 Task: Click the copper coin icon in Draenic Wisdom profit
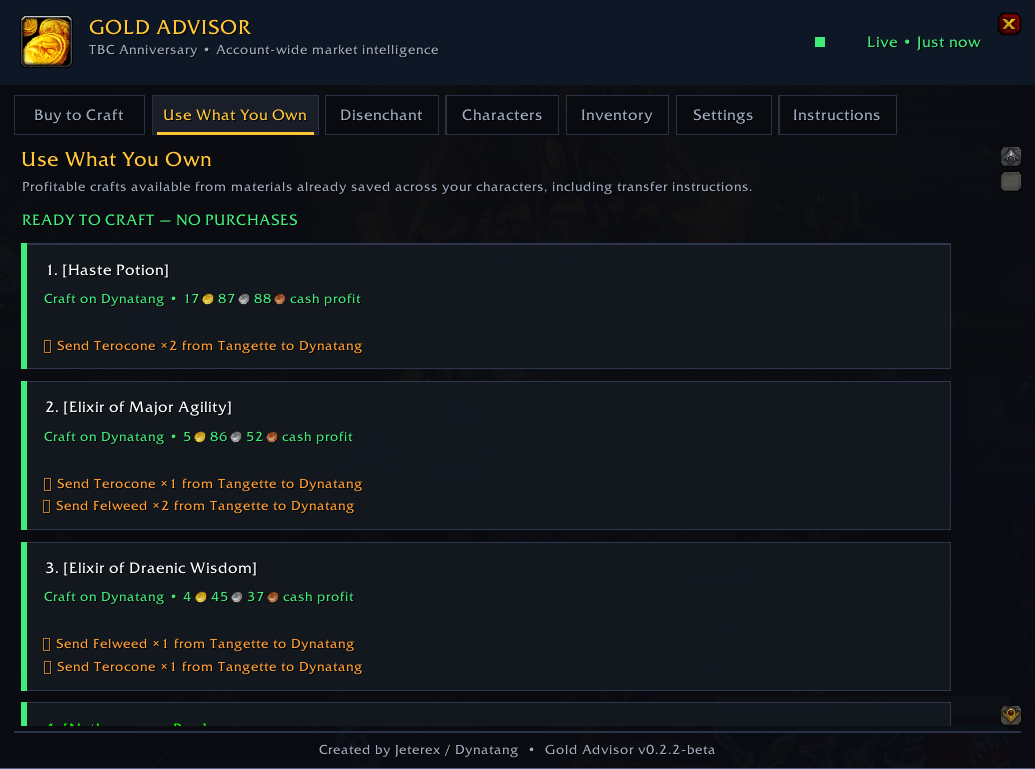pos(273,597)
